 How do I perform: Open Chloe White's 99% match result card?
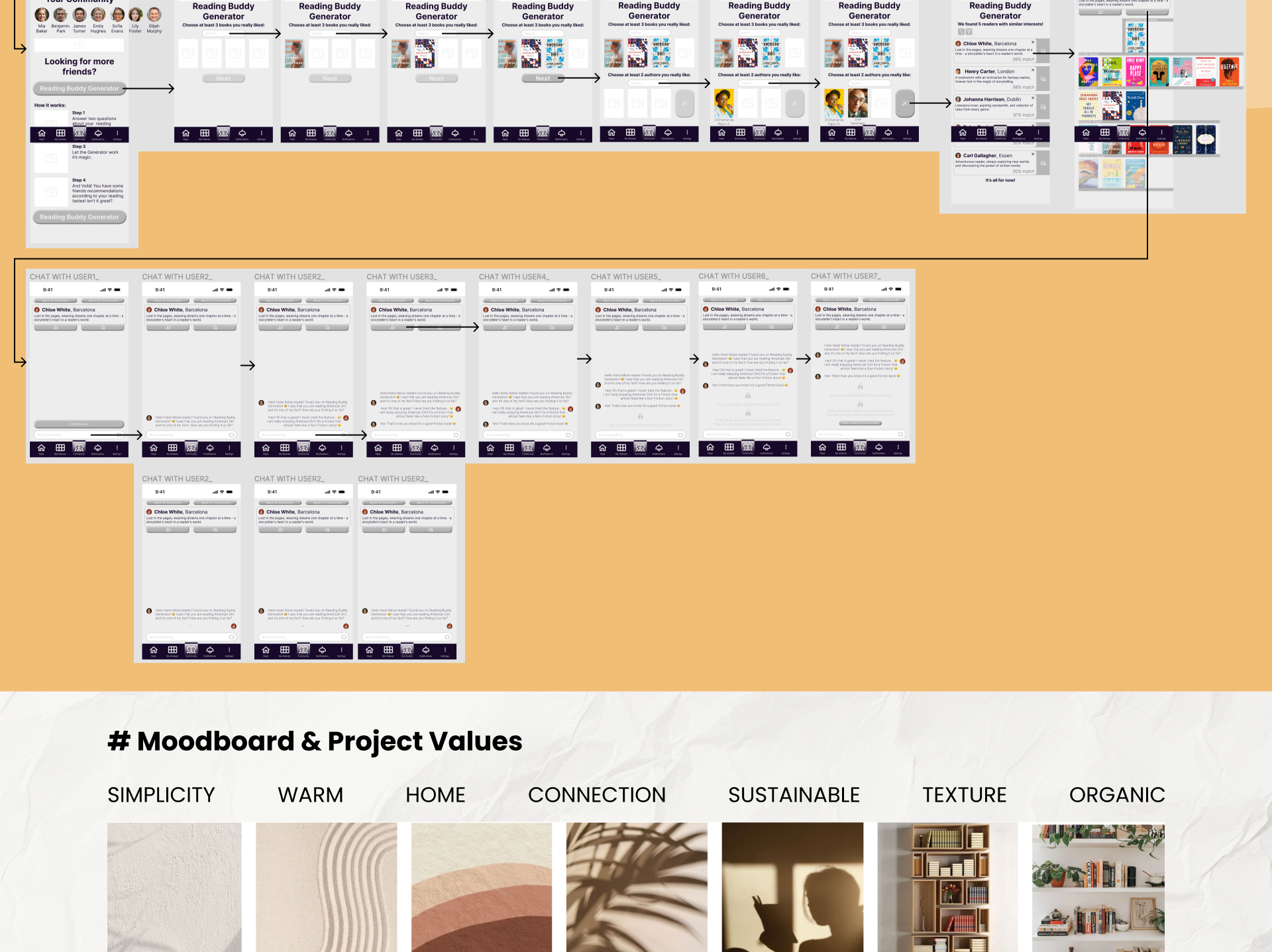tap(994, 51)
